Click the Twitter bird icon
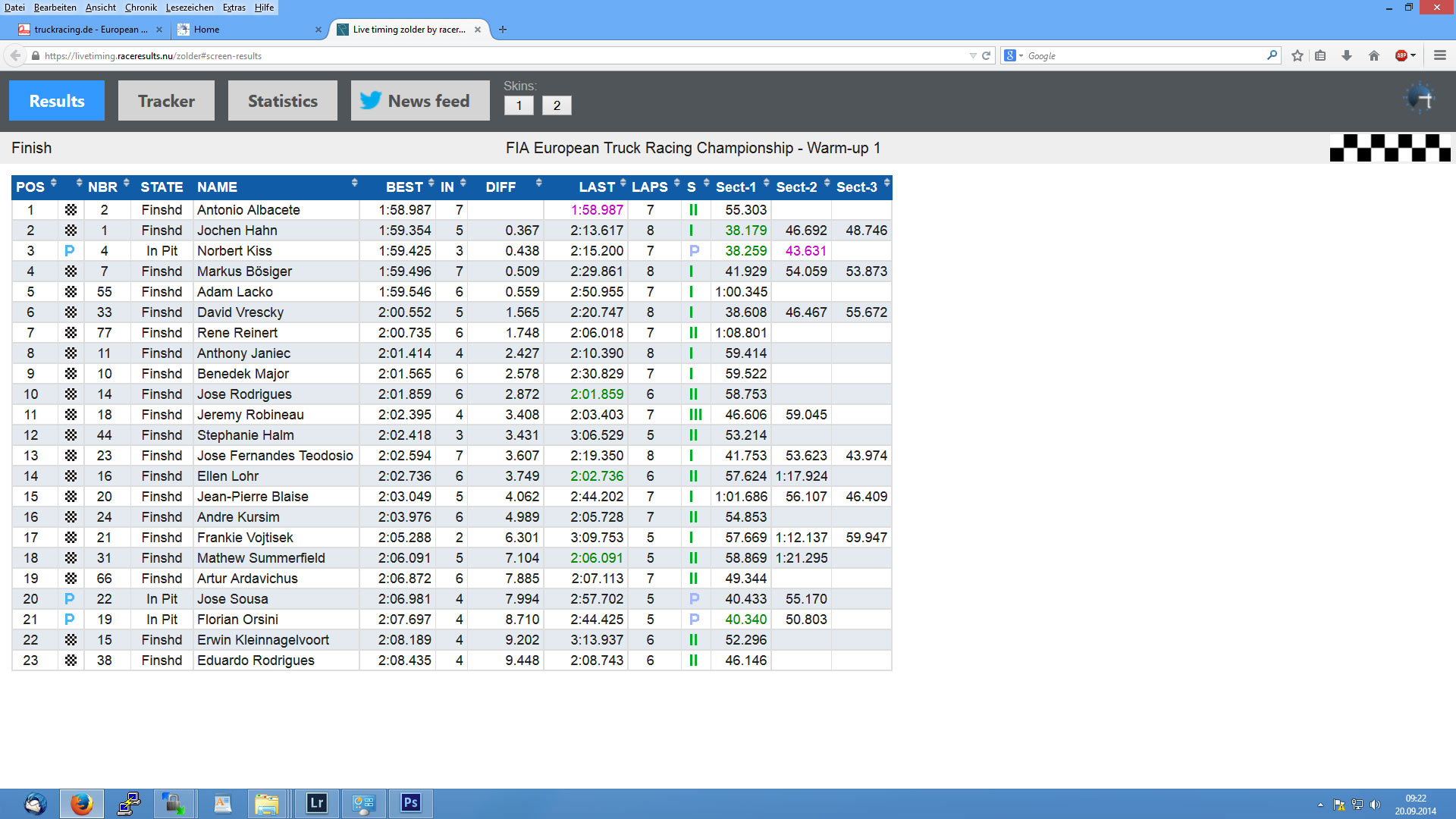 (370, 100)
